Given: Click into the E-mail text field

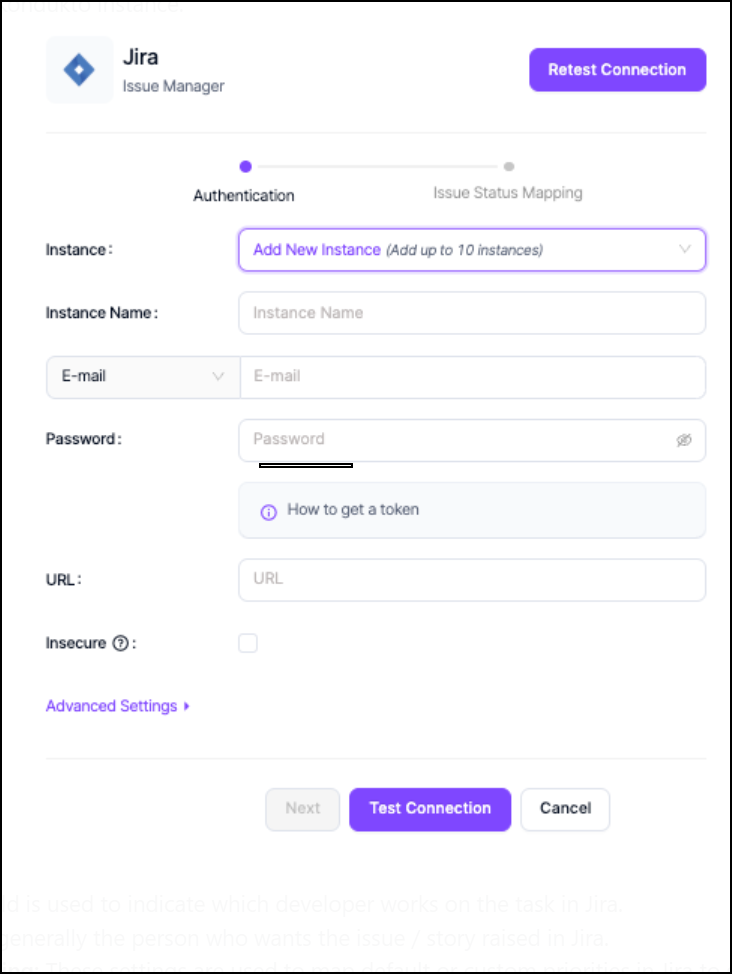Looking at the screenshot, I should coord(472,377).
